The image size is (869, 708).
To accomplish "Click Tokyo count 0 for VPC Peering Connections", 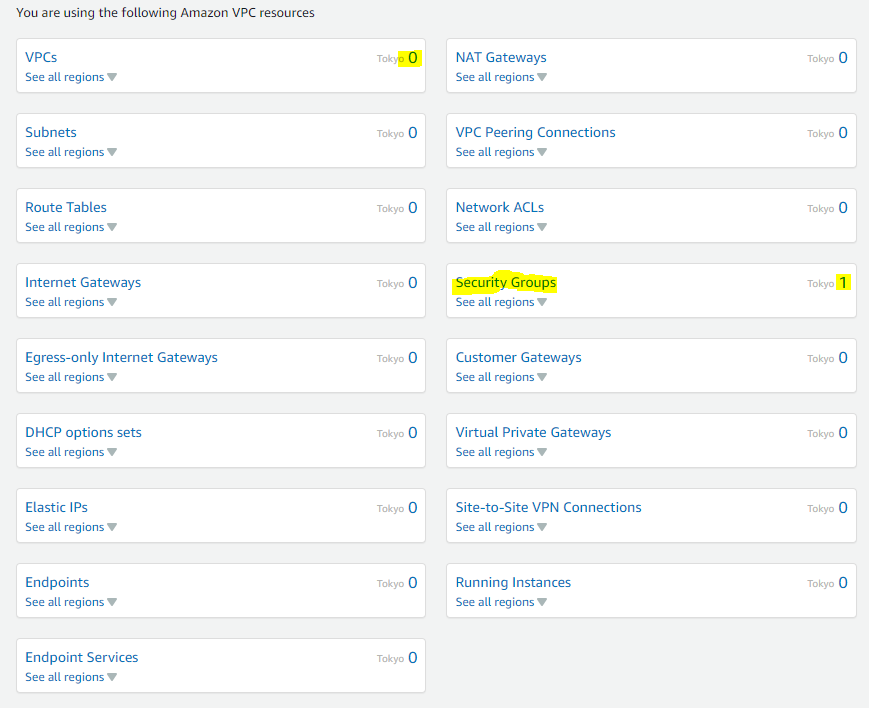I will (843, 133).
